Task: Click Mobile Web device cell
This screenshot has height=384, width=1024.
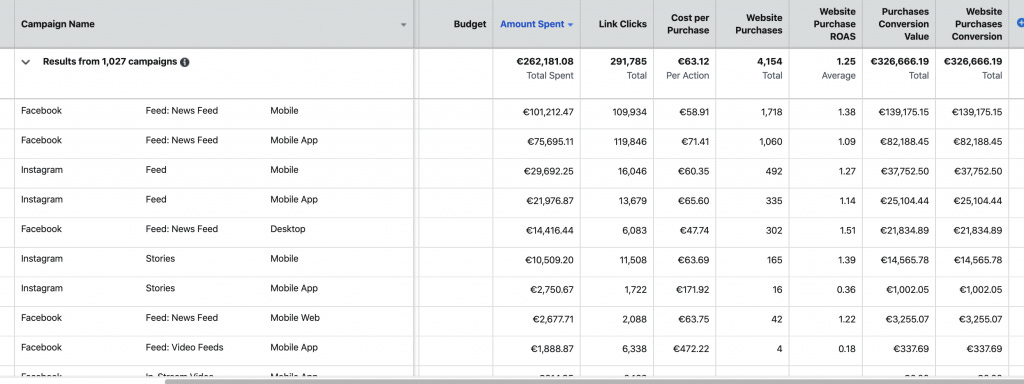Action: 295,318
